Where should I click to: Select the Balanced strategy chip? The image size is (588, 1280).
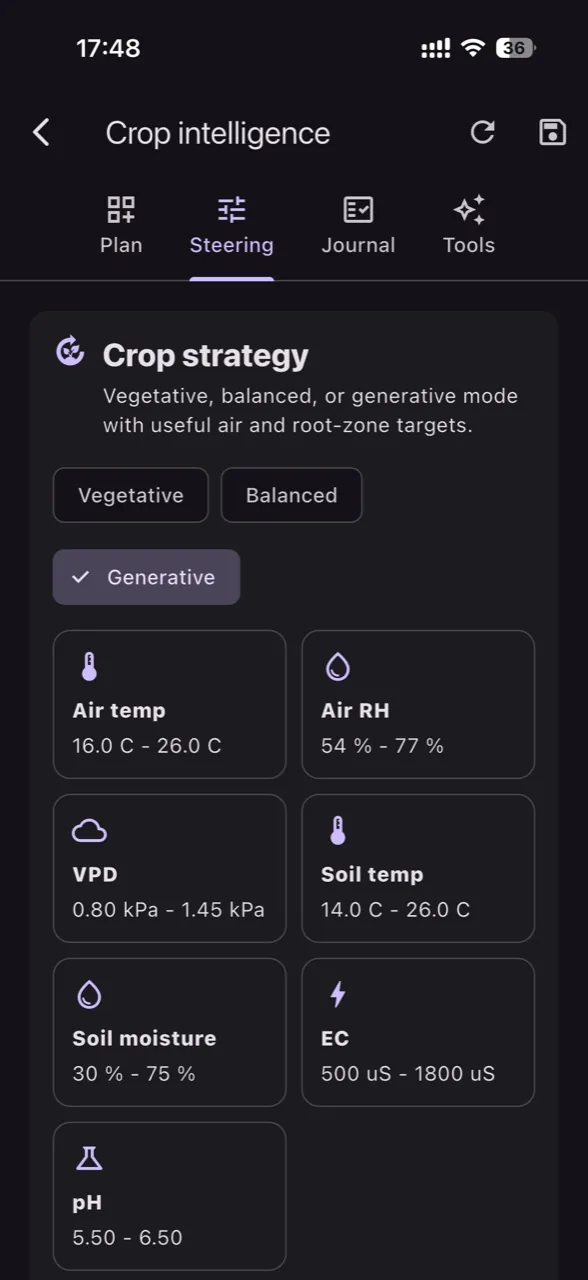tap(291, 495)
